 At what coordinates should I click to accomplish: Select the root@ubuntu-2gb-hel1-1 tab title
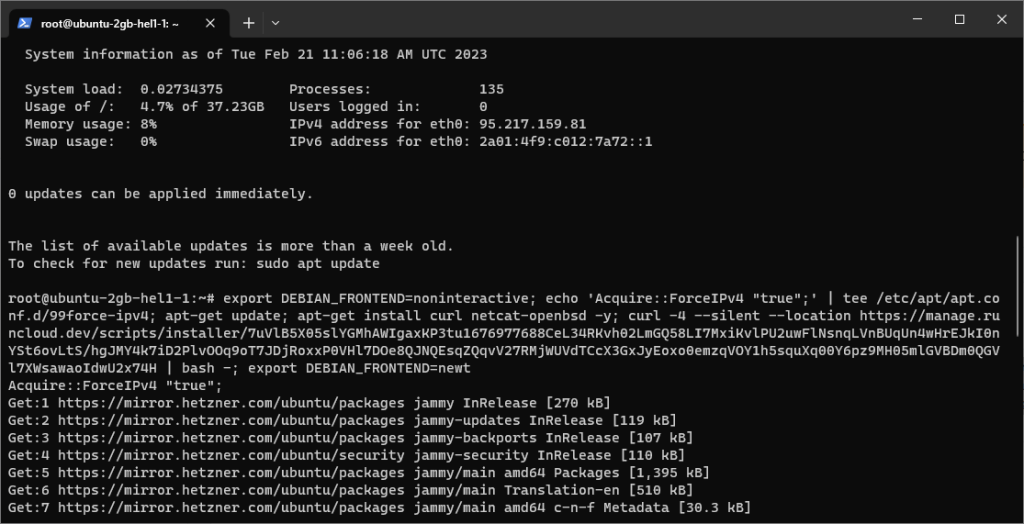point(110,22)
